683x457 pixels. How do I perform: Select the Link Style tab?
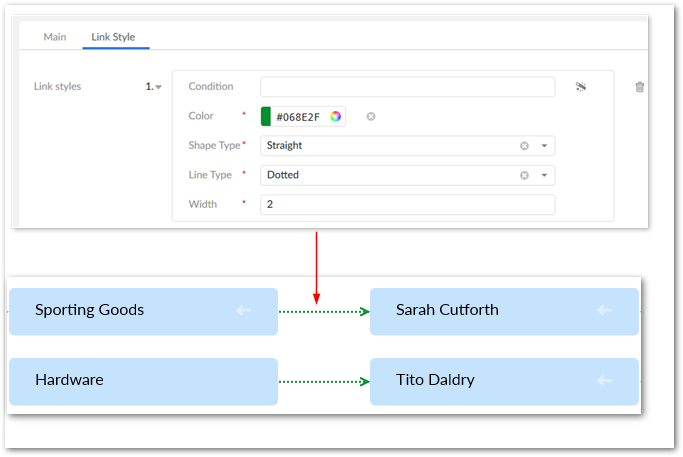click(113, 37)
